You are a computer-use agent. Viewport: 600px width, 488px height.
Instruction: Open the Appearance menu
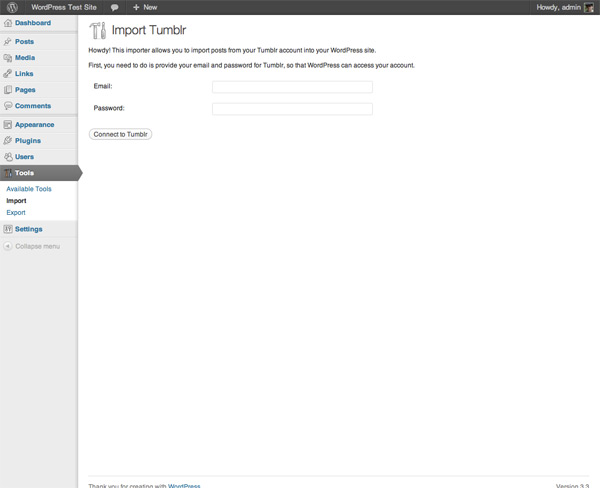[x=34, y=125]
